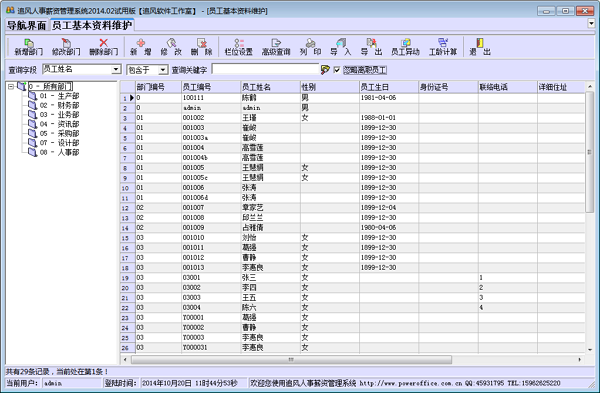This screenshot has width=600, height=393.
Task: Switch to the 导航界面 tab
Action: [26, 26]
